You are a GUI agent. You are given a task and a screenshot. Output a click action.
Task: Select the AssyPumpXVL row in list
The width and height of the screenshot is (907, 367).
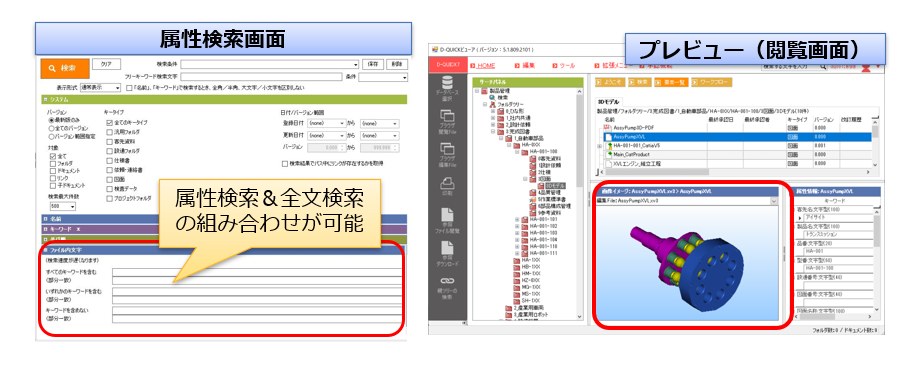(x=737, y=137)
